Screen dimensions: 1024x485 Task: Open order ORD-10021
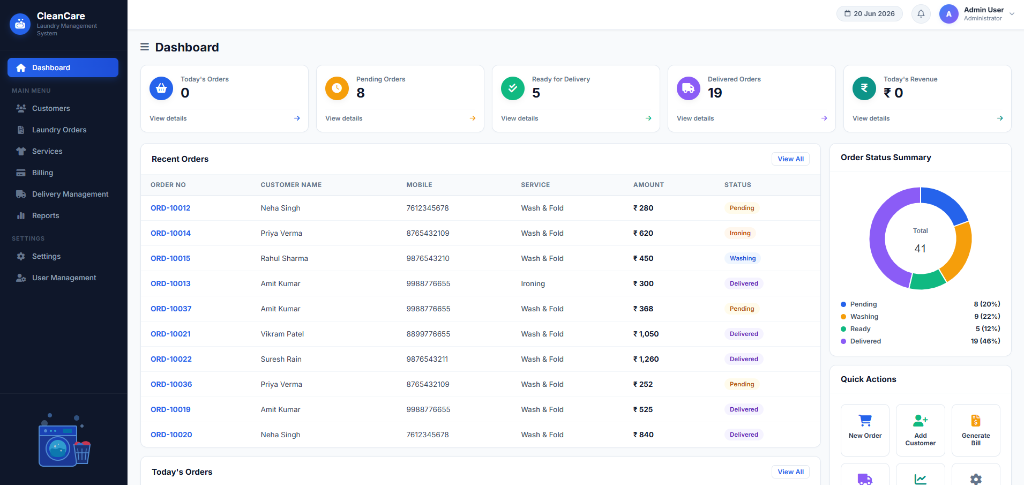click(170, 334)
